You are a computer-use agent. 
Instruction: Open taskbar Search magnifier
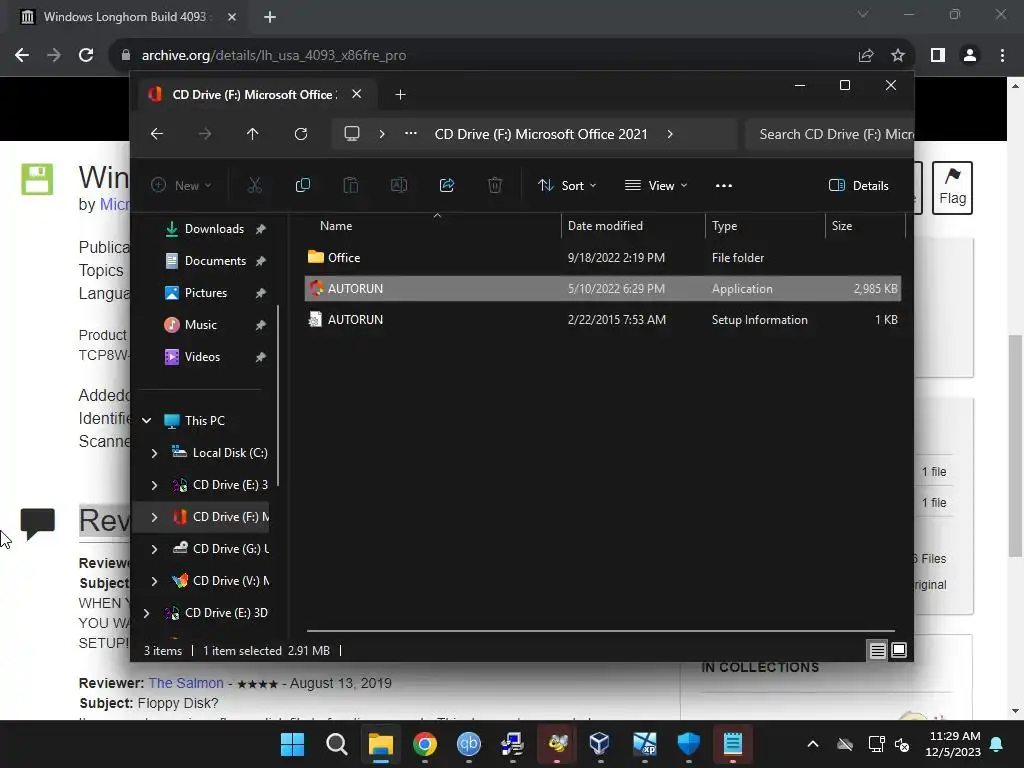pos(336,744)
